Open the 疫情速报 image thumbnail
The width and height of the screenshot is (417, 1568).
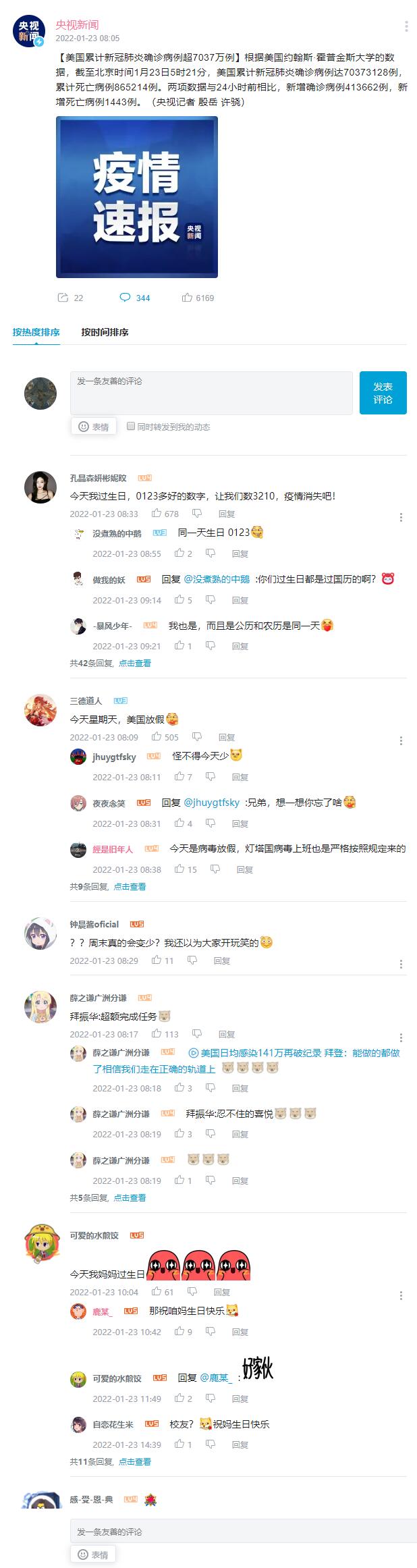tap(137, 197)
